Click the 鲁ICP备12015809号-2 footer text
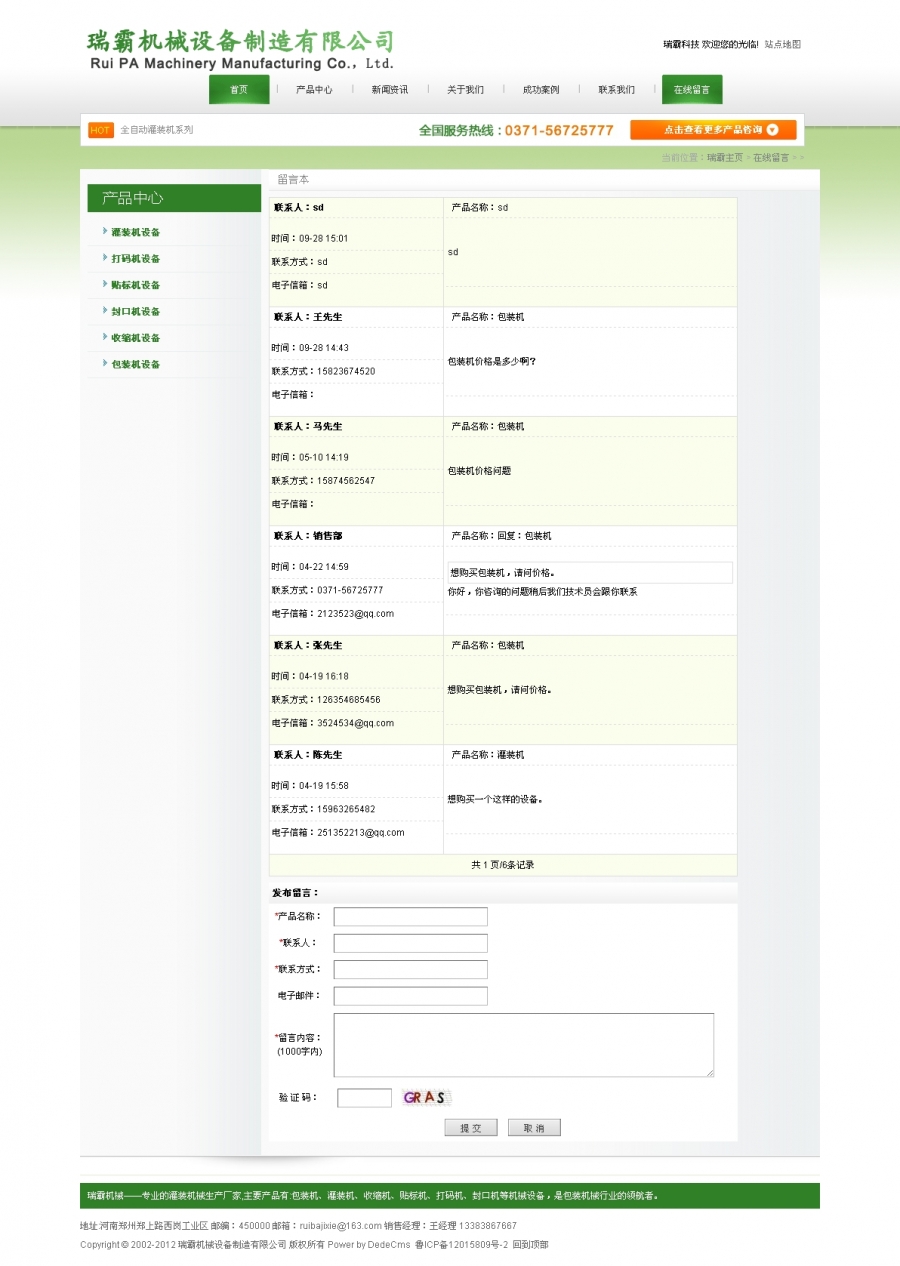The width and height of the screenshot is (900, 1266). pyautogui.click(x=461, y=1245)
